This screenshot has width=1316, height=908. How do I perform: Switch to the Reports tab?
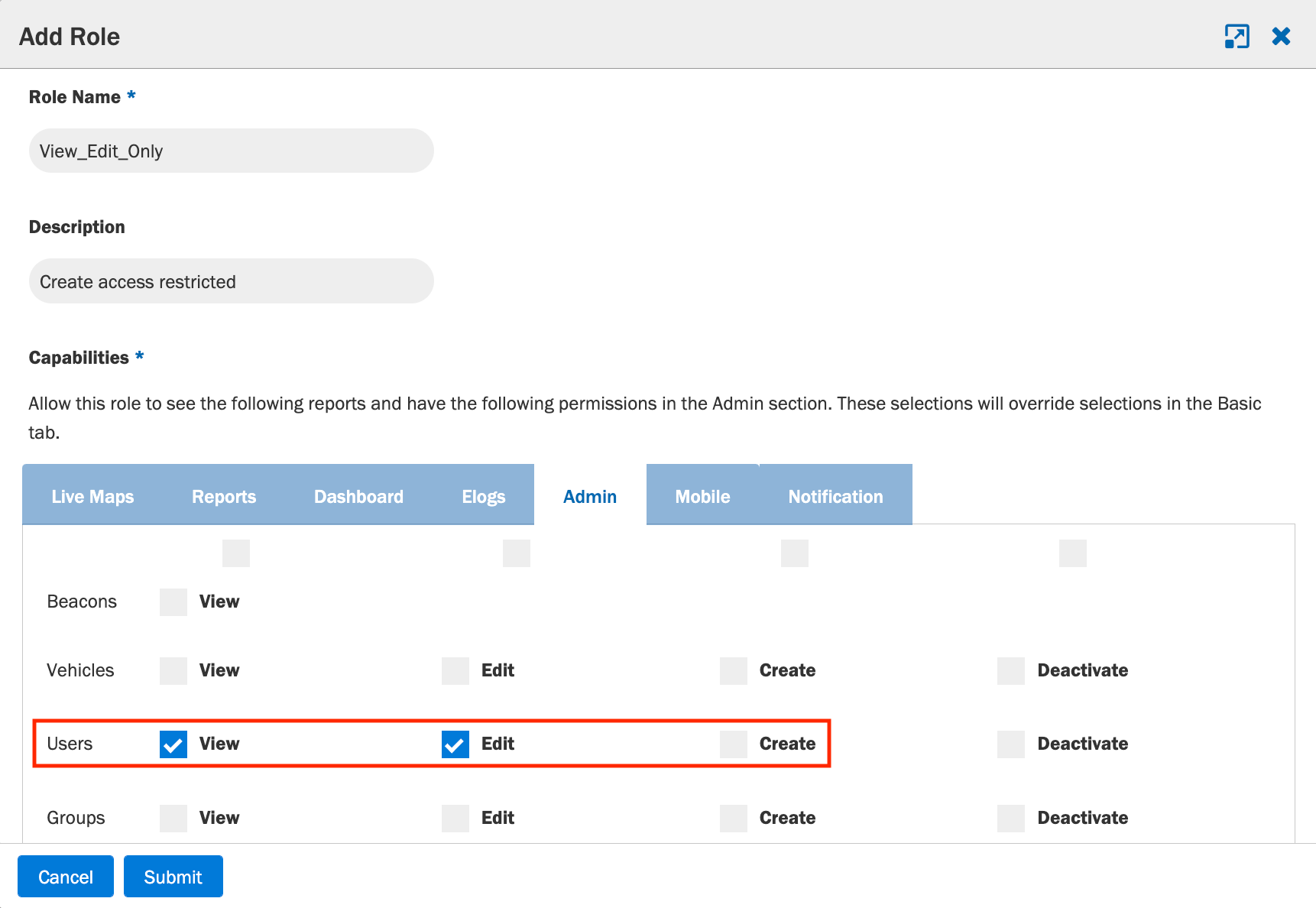pyautogui.click(x=224, y=496)
